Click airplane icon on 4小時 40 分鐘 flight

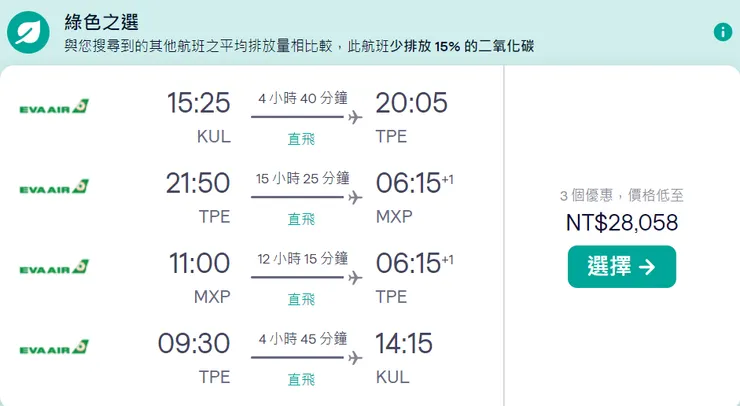point(354,117)
